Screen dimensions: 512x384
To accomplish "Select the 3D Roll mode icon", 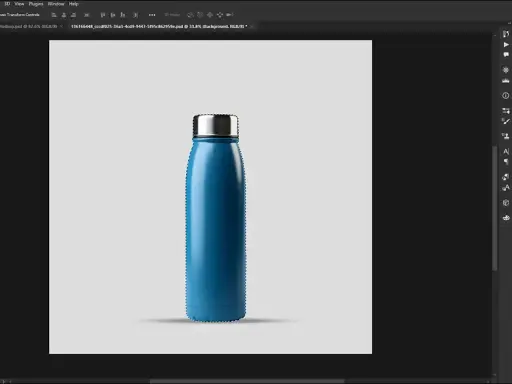I will click(200, 15).
